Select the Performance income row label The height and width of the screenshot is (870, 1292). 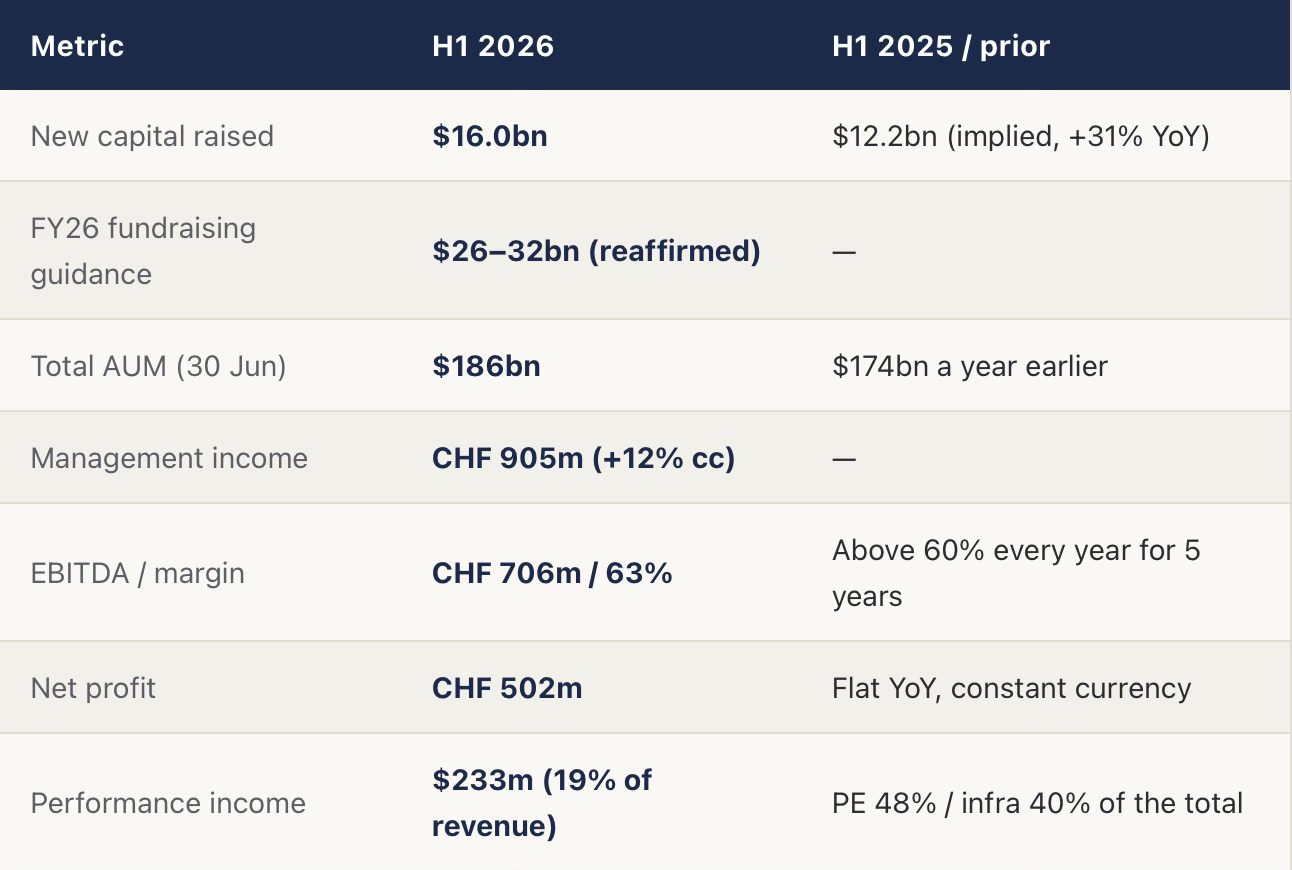tap(168, 803)
